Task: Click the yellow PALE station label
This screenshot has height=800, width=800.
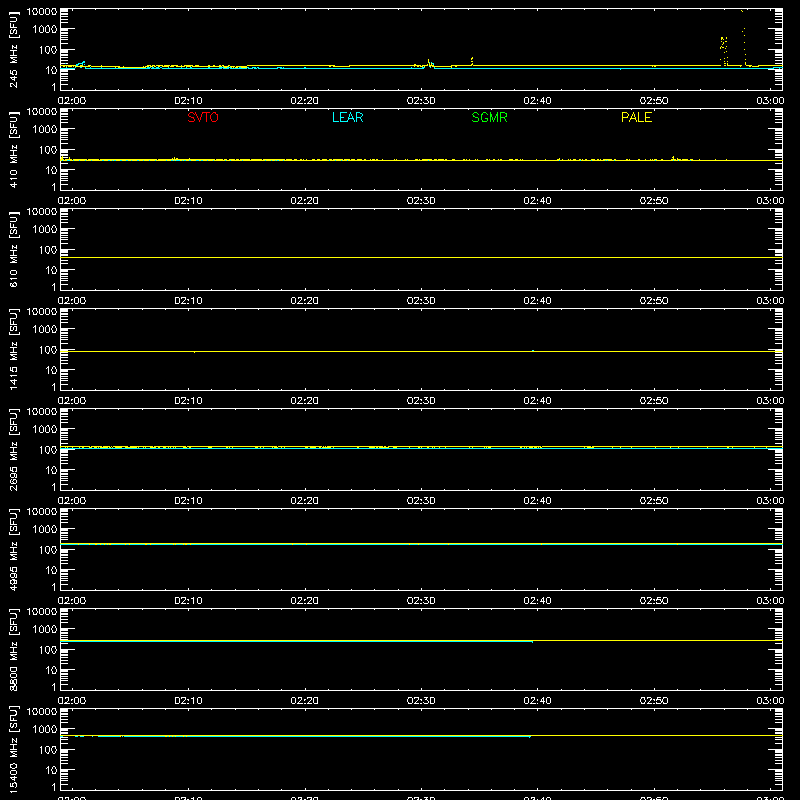Action: [636, 117]
